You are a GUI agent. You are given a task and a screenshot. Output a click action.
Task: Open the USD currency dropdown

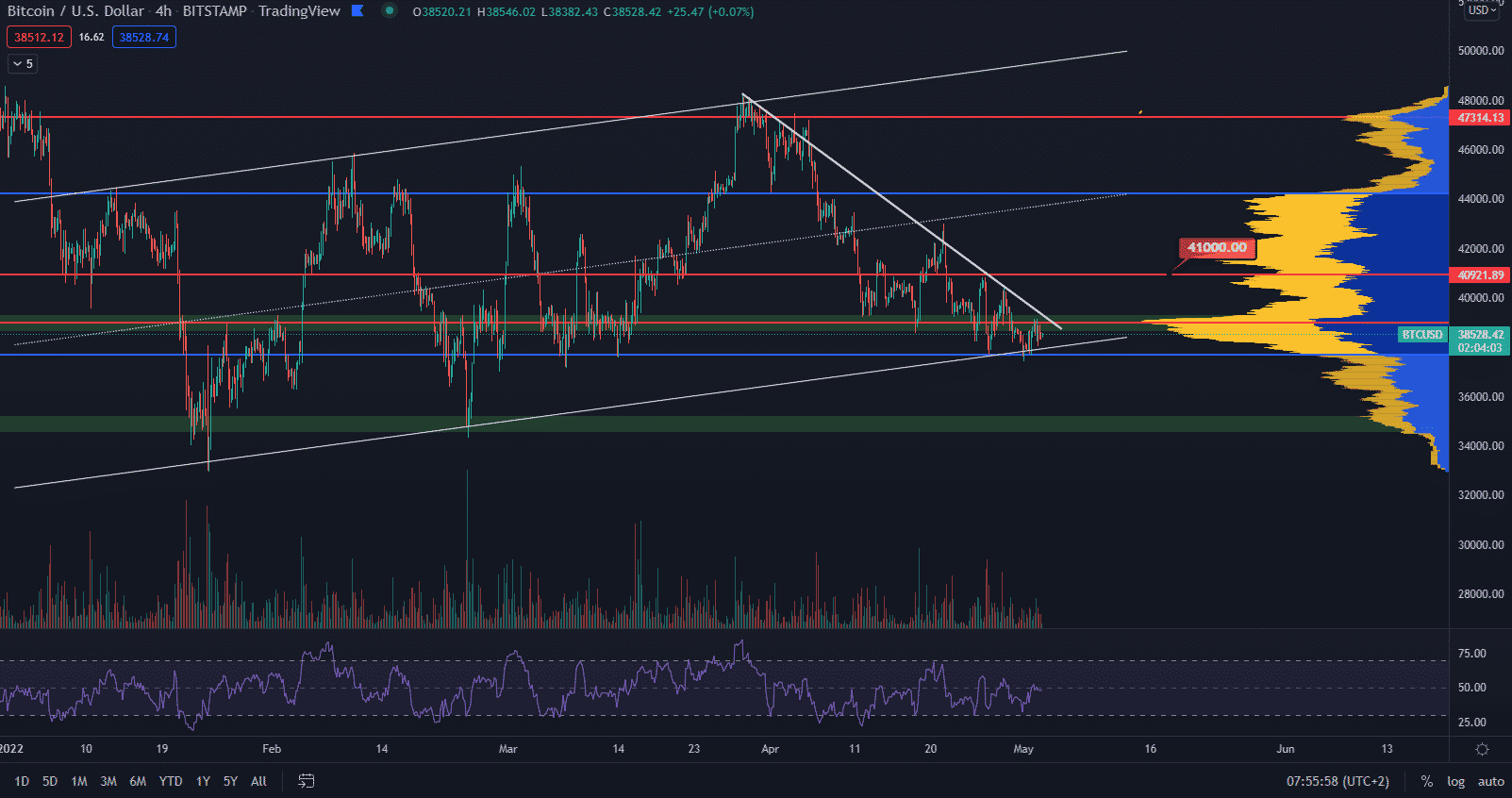tap(1482, 10)
